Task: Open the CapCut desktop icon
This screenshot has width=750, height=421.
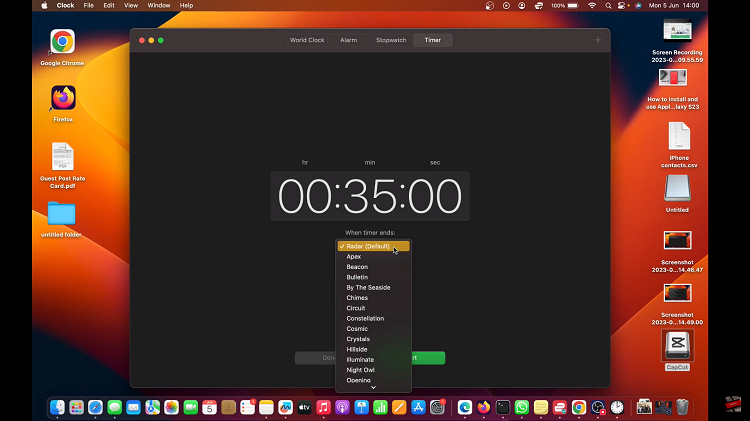Action: (677, 345)
